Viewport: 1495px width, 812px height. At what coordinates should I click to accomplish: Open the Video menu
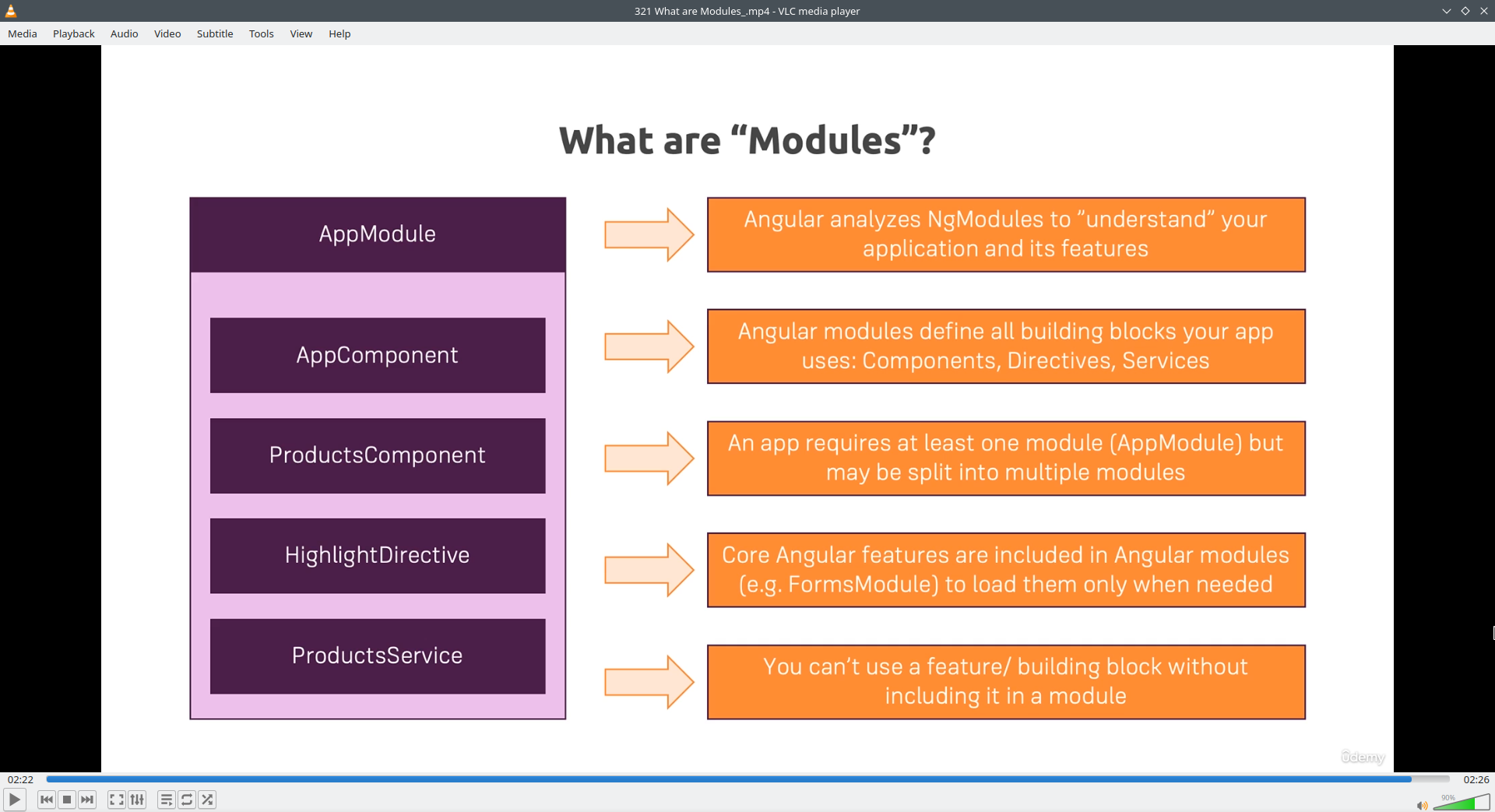[x=167, y=33]
